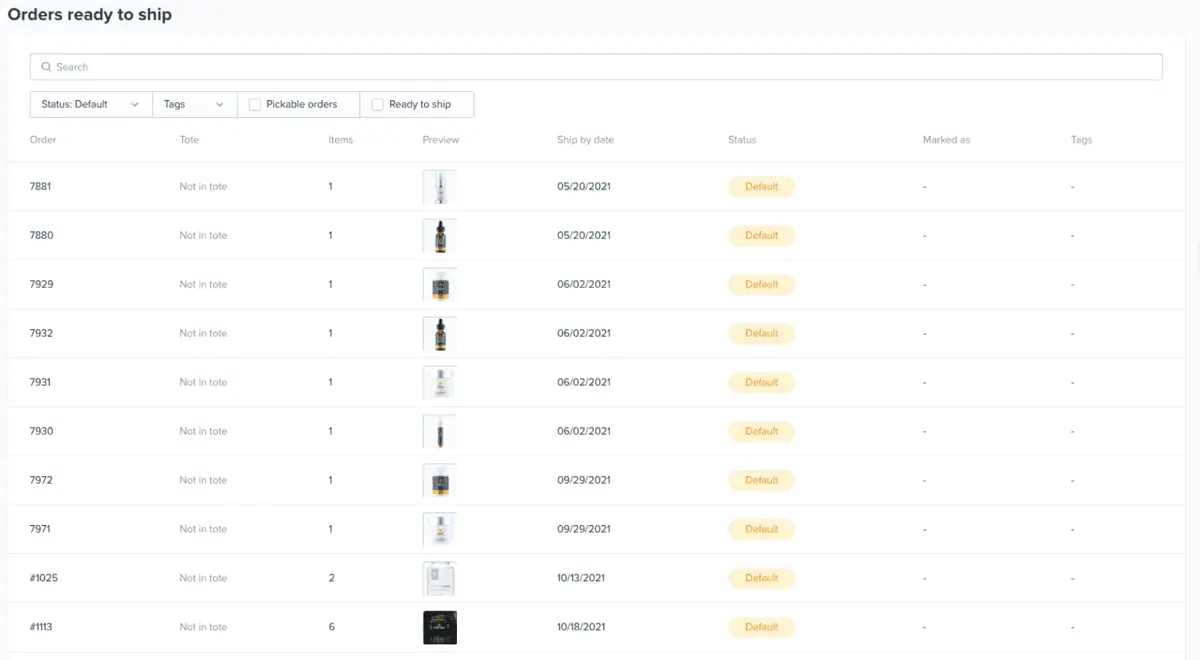Viewport: 1200px width, 660px height.
Task: Open the Status: Default dropdown
Action: click(91, 104)
